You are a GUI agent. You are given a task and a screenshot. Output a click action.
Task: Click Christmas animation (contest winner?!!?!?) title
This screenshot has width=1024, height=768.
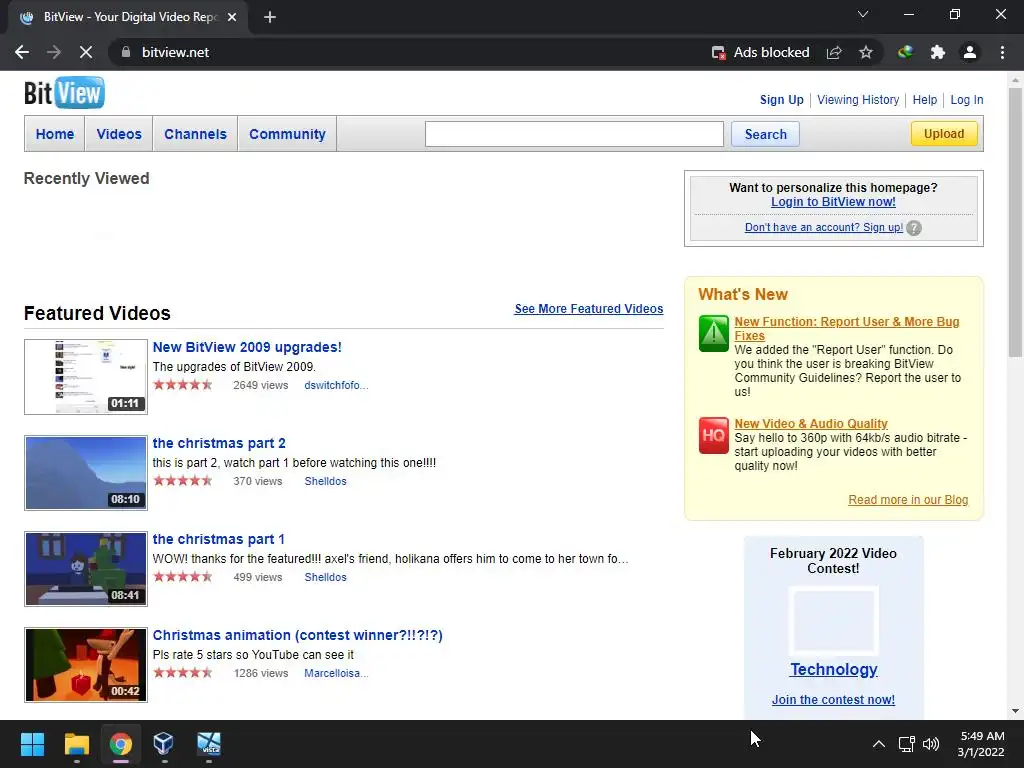297,635
